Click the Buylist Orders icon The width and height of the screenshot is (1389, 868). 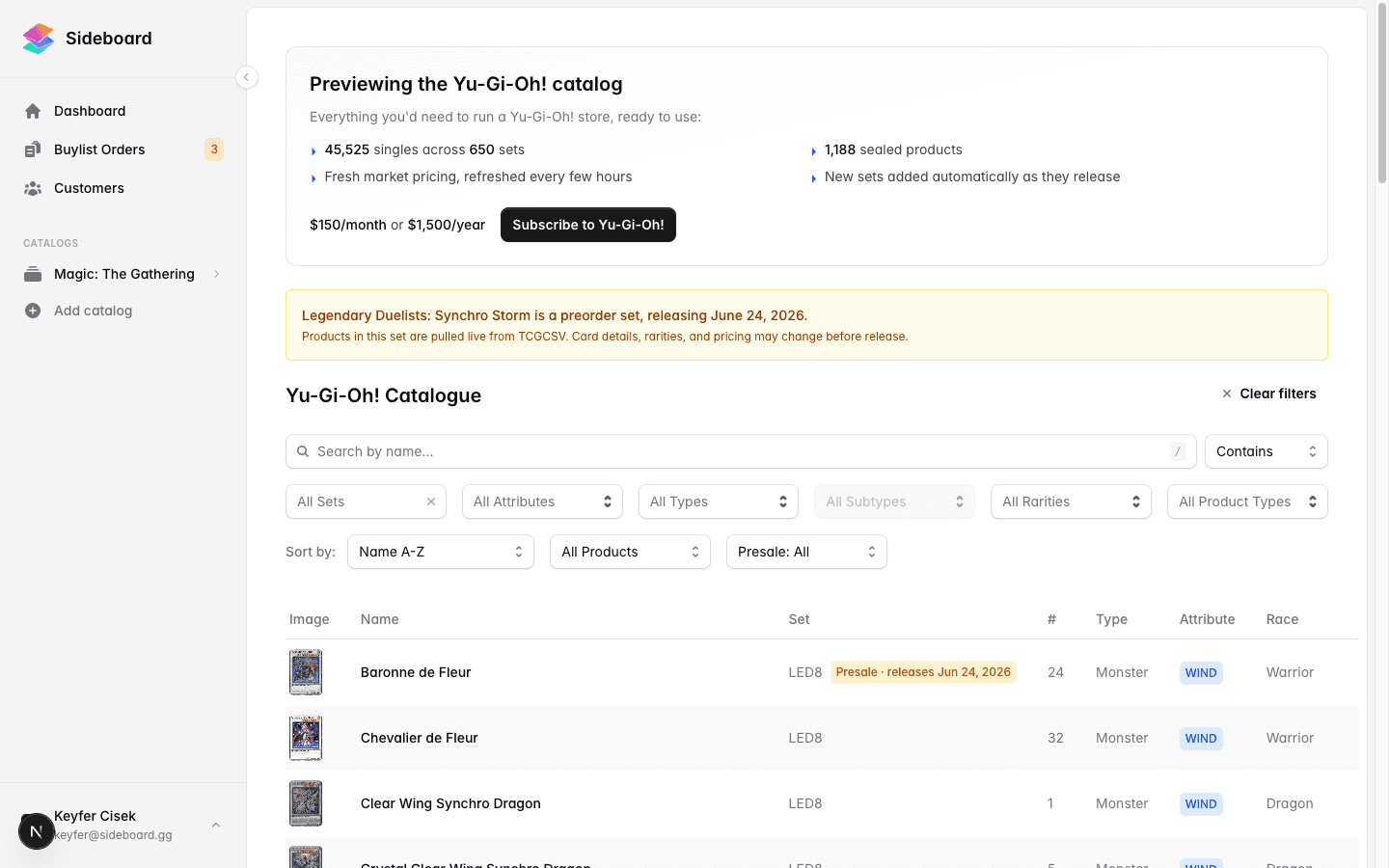[33, 149]
